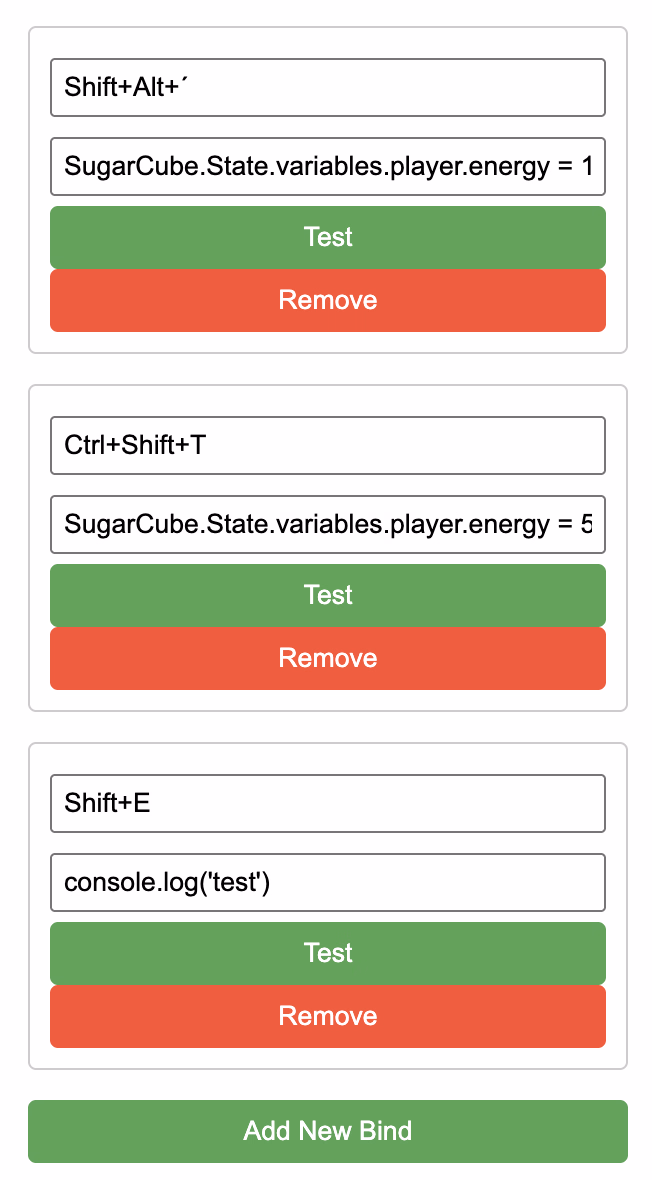The image size is (652, 1180).
Task: Click the Add New Bind button
Action: click(328, 1131)
